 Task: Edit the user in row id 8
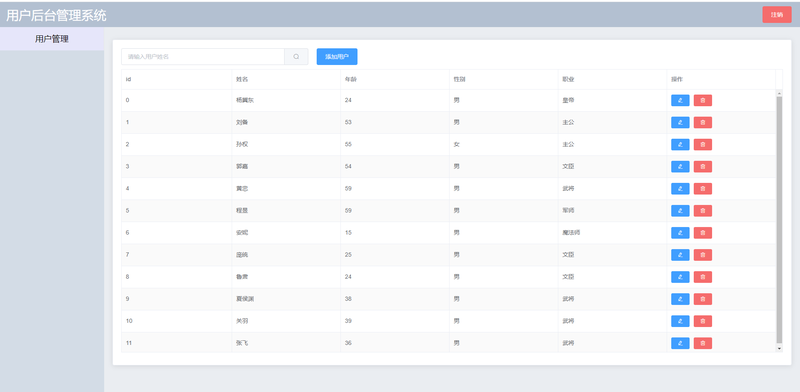point(680,277)
